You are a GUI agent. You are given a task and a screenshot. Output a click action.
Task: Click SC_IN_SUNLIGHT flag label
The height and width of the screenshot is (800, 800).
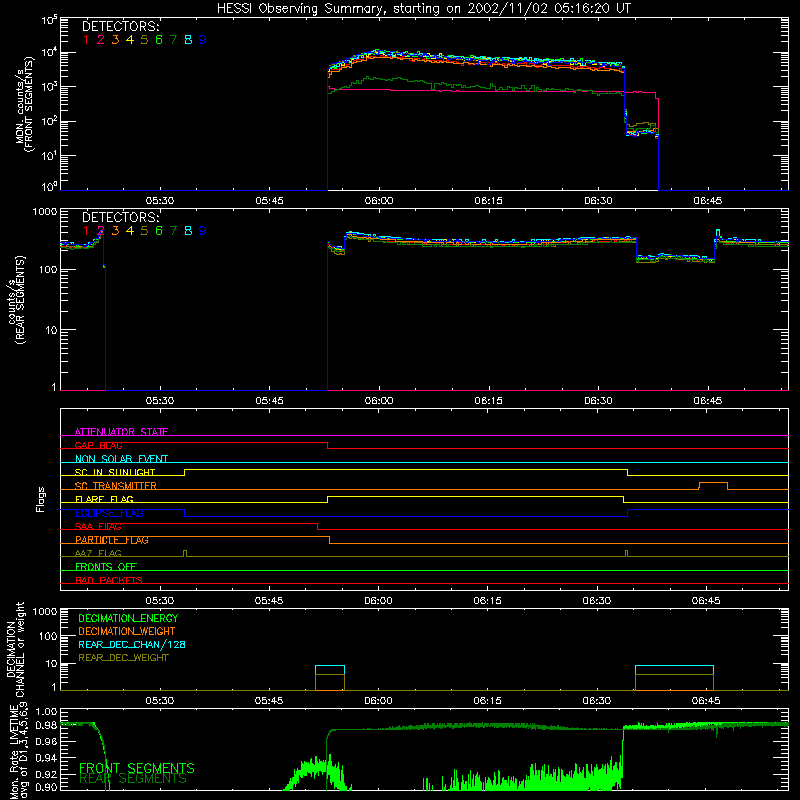pos(115,472)
